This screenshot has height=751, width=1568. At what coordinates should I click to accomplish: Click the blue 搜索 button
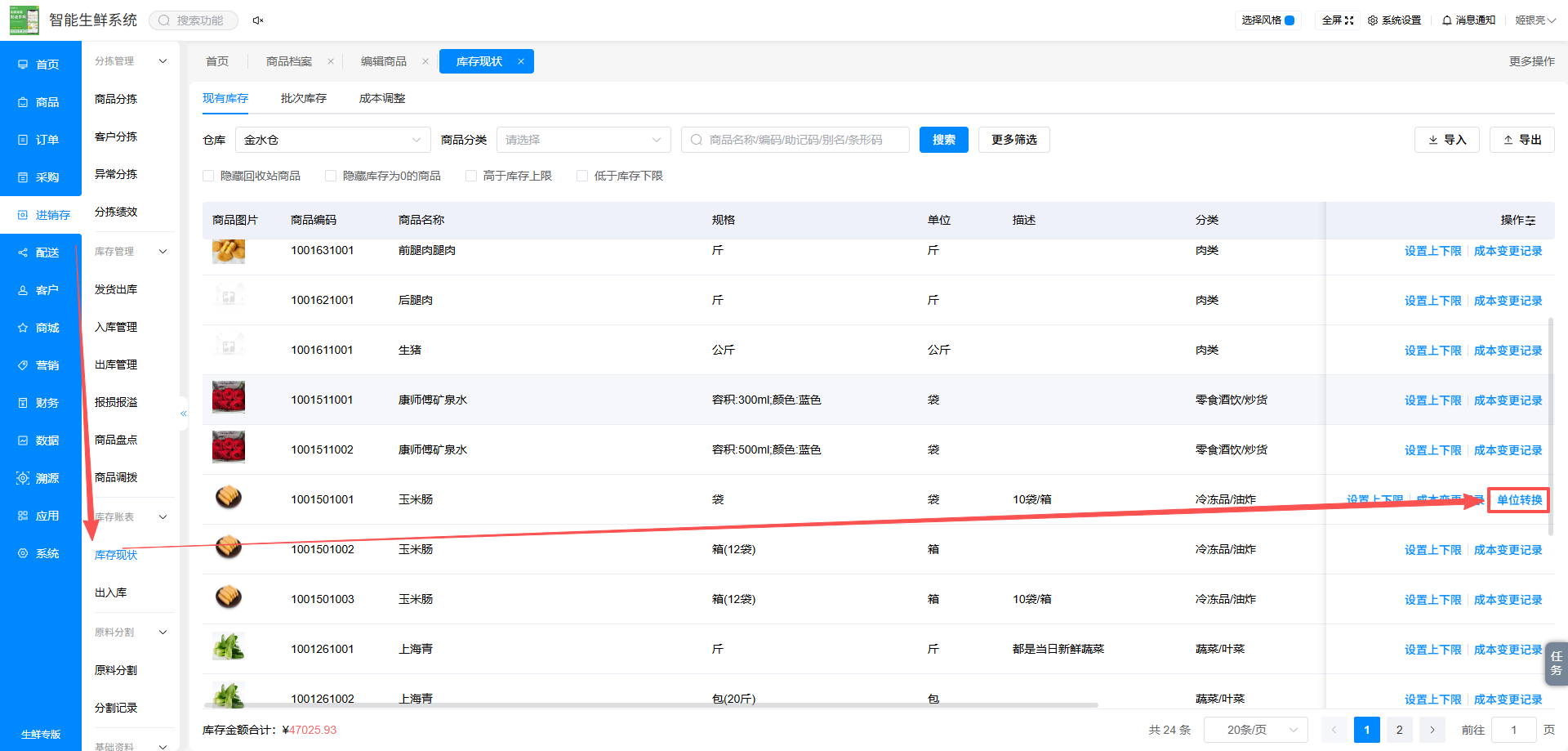pos(944,140)
